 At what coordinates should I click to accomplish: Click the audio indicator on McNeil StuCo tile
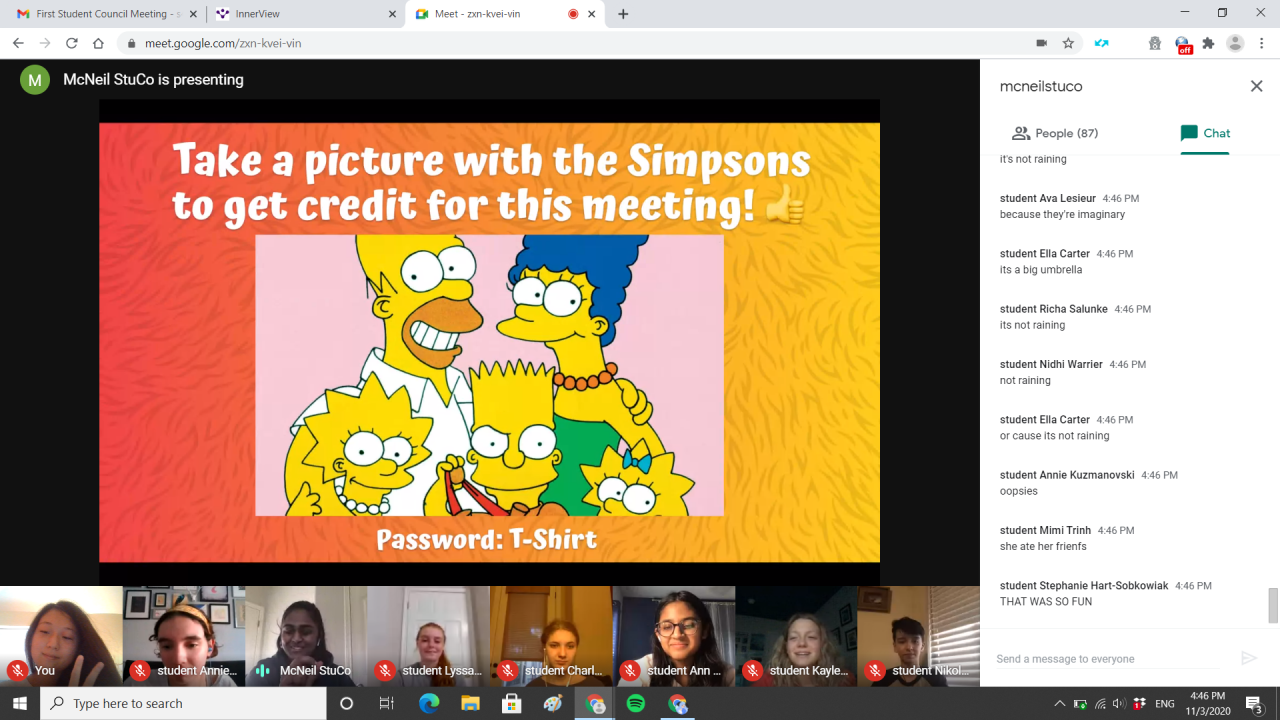(263, 670)
